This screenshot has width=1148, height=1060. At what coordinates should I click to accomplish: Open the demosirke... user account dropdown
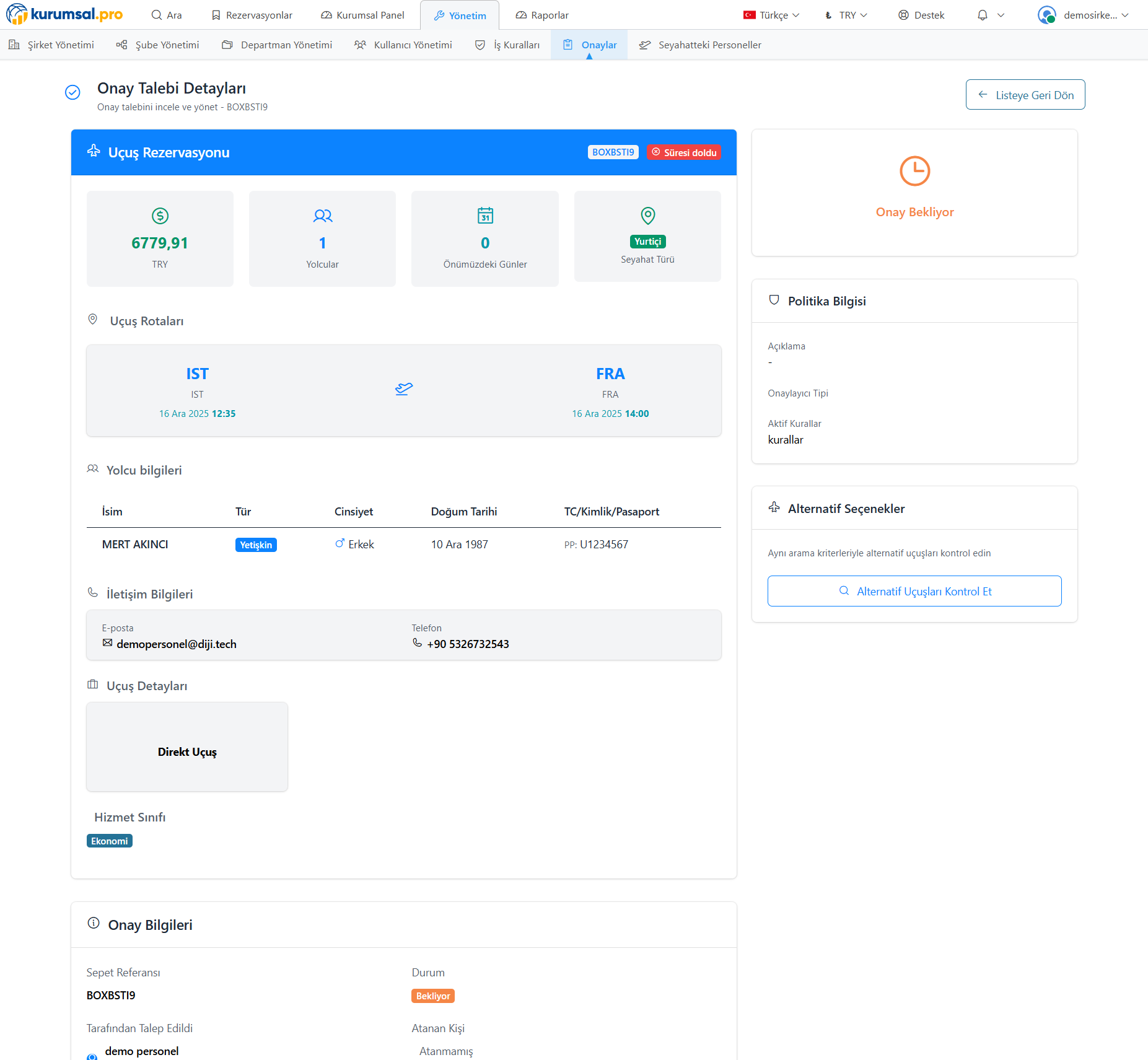click(1084, 15)
